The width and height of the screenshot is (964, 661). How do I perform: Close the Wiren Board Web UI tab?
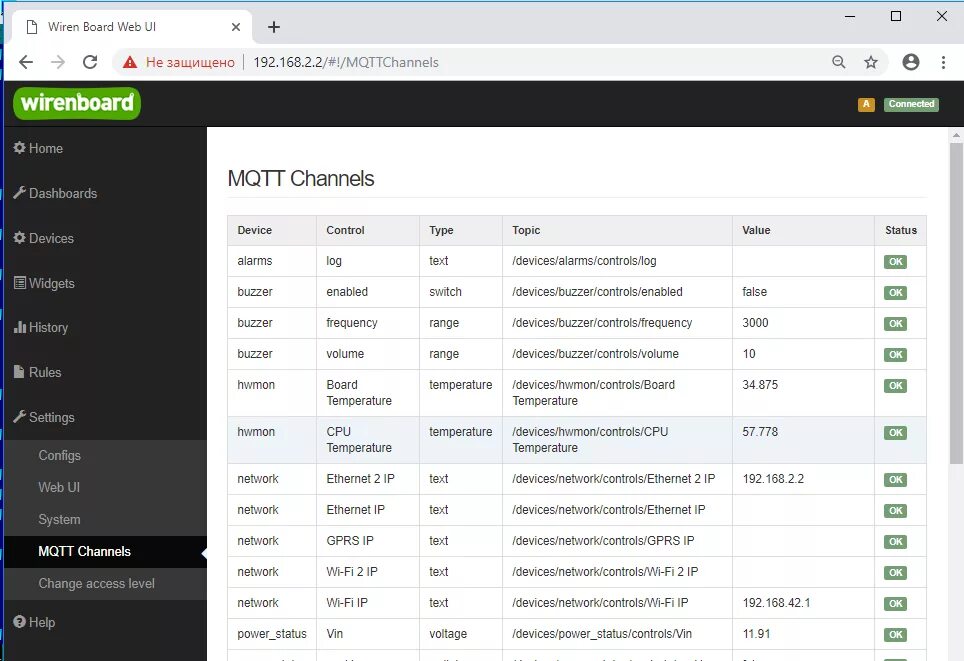[x=236, y=27]
